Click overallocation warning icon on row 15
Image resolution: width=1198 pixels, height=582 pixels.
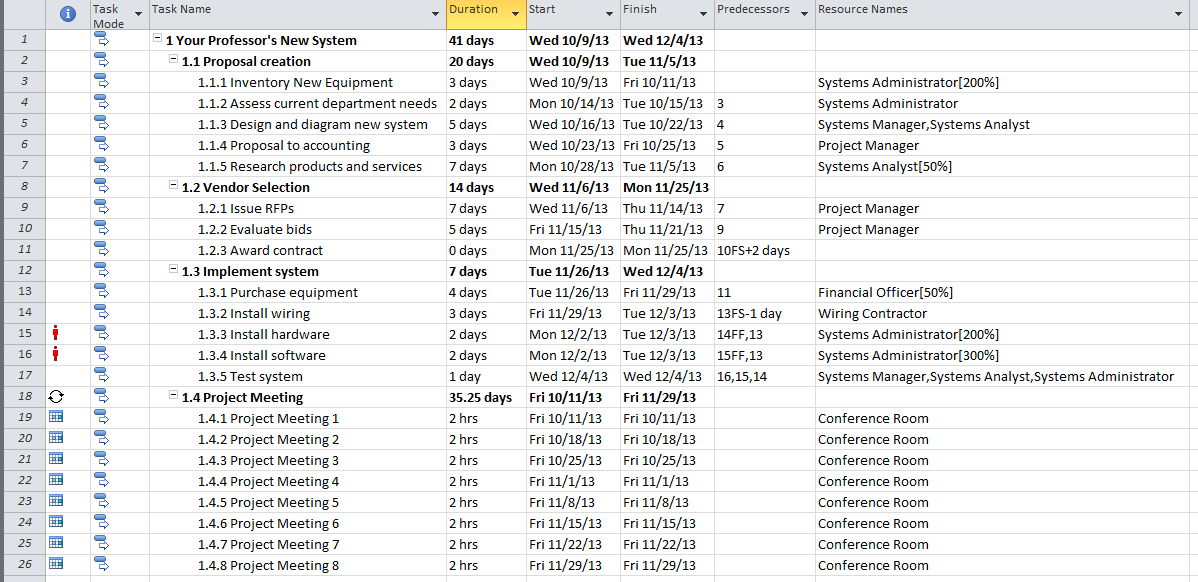56,334
